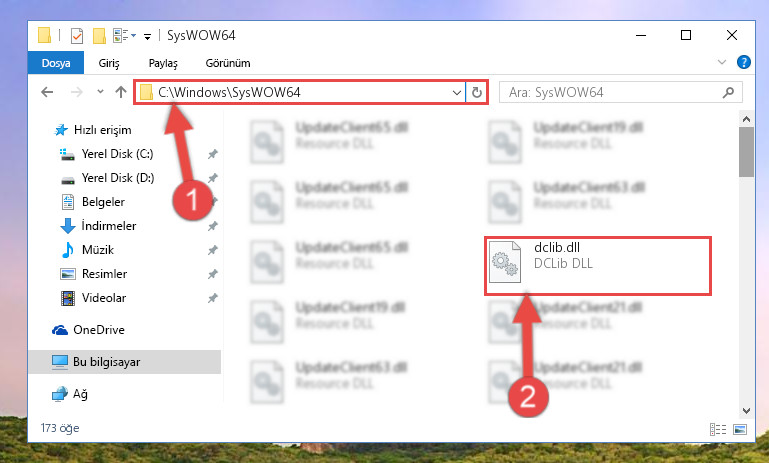Click the search magnifier icon
Image resolution: width=769 pixels, height=463 pixels.
click(x=728, y=92)
